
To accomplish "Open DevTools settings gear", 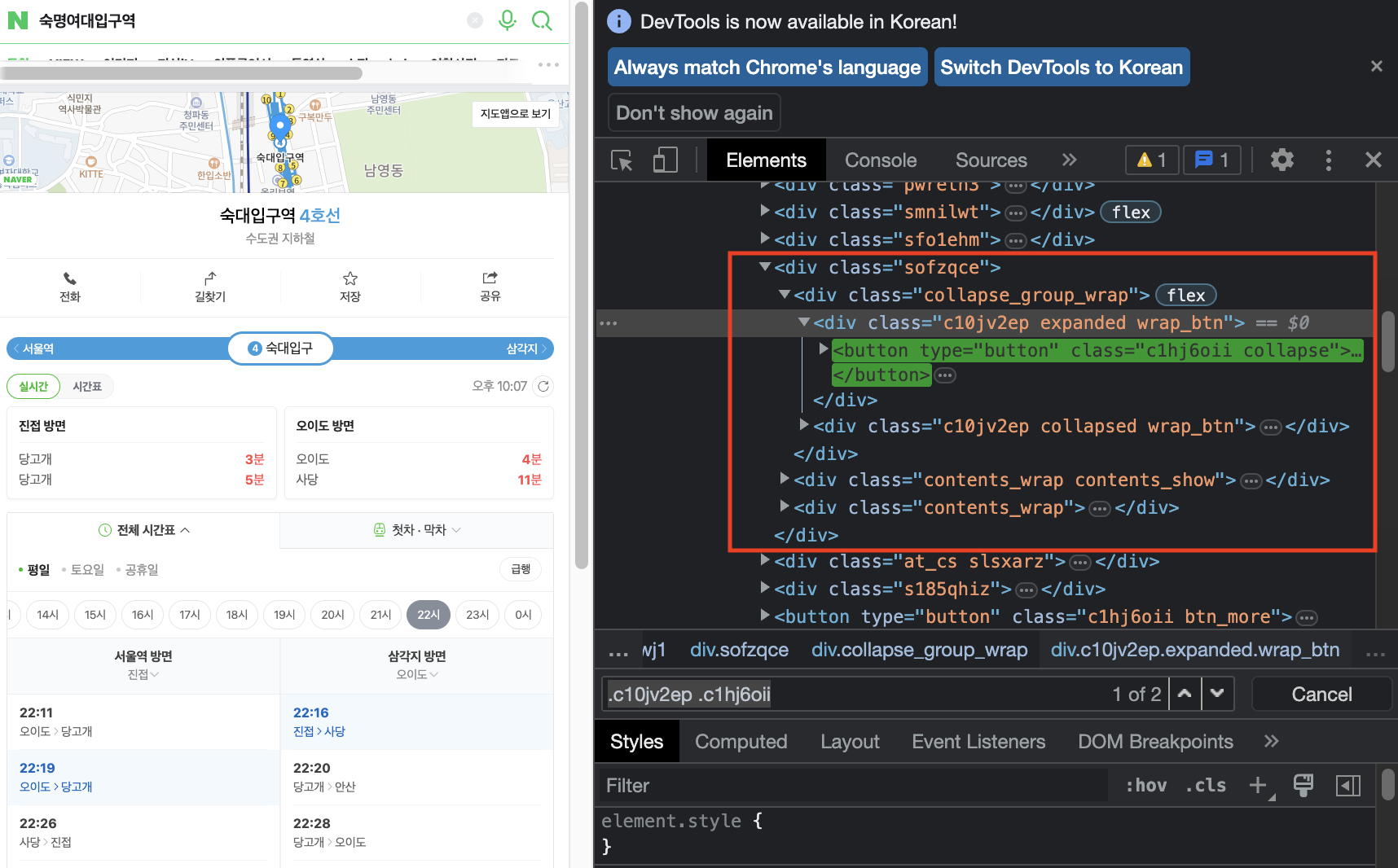I will 1282,160.
